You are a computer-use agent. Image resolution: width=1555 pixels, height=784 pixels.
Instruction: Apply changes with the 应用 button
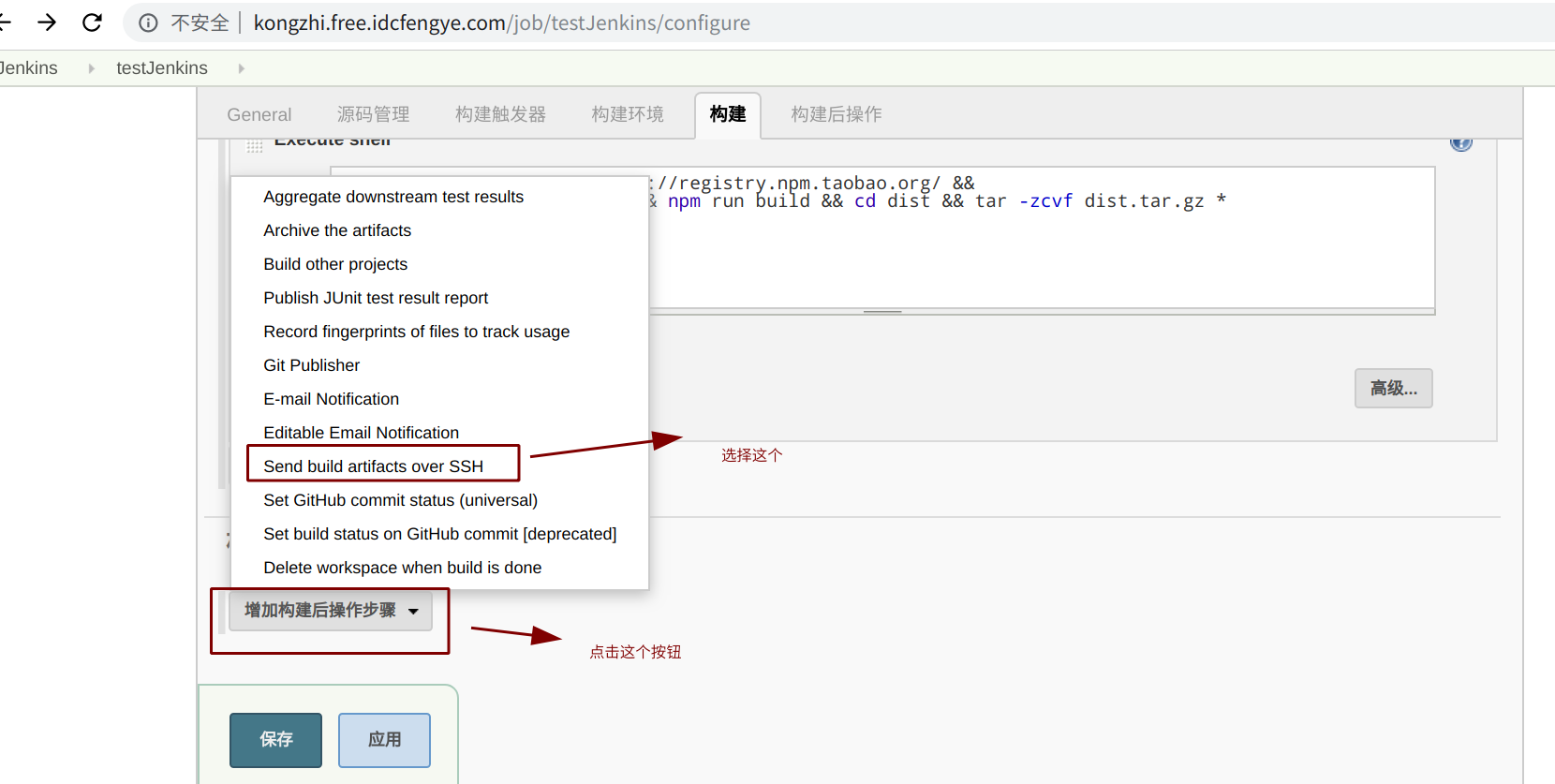point(384,740)
